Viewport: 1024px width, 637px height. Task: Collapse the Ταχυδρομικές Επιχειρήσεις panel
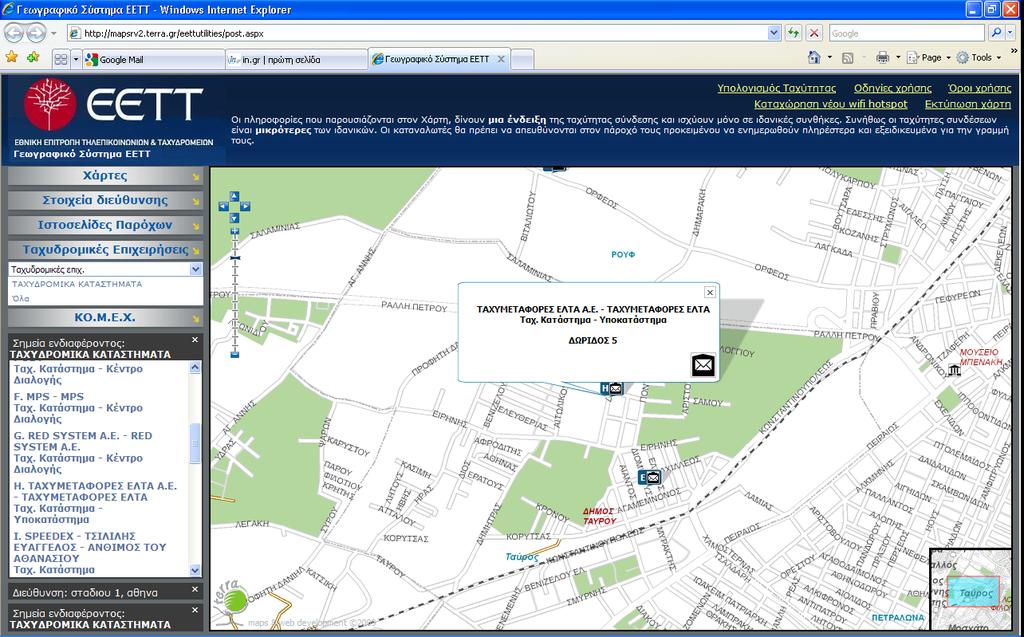105,250
